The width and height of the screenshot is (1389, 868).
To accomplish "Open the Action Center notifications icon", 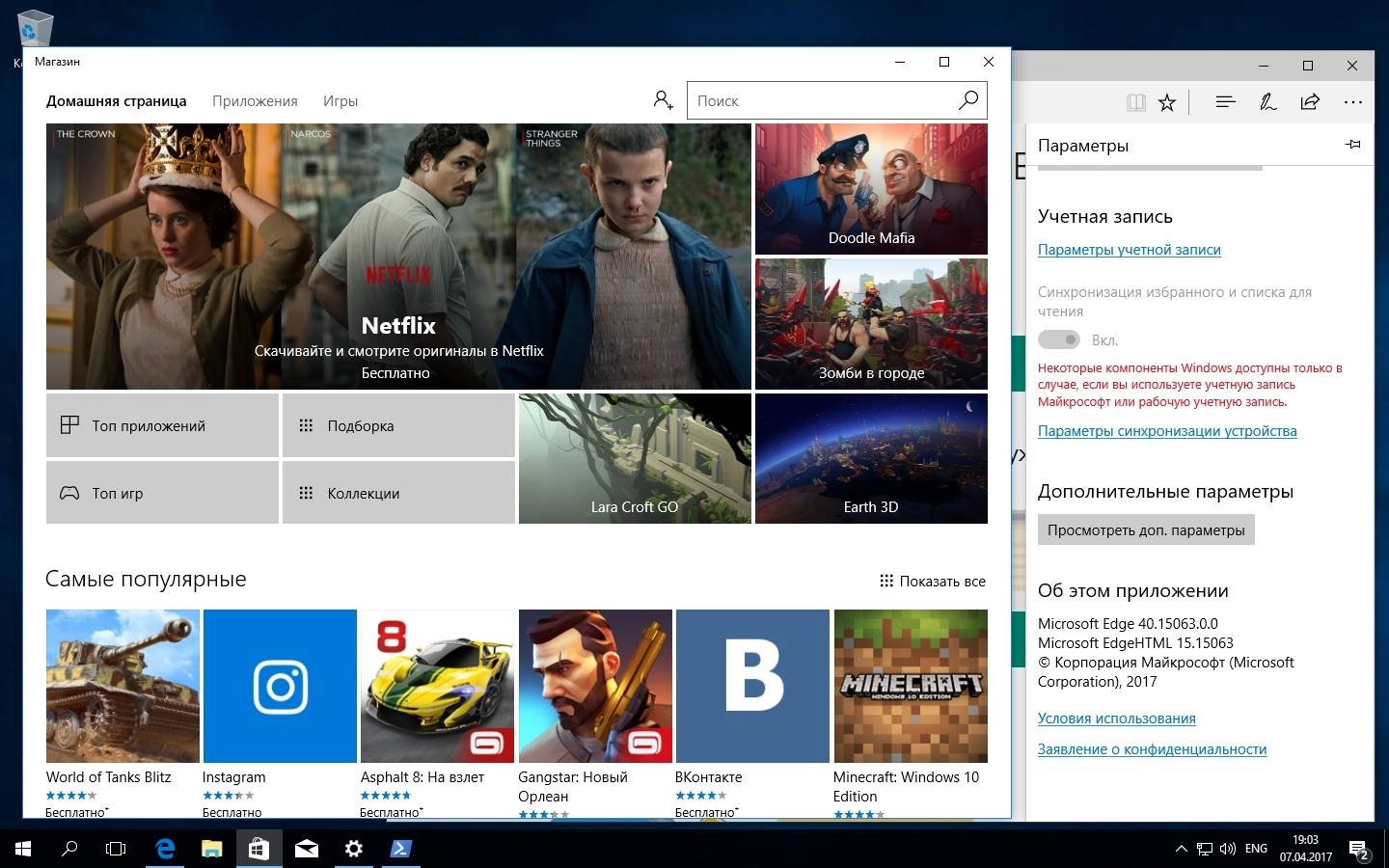I will coord(1360,850).
